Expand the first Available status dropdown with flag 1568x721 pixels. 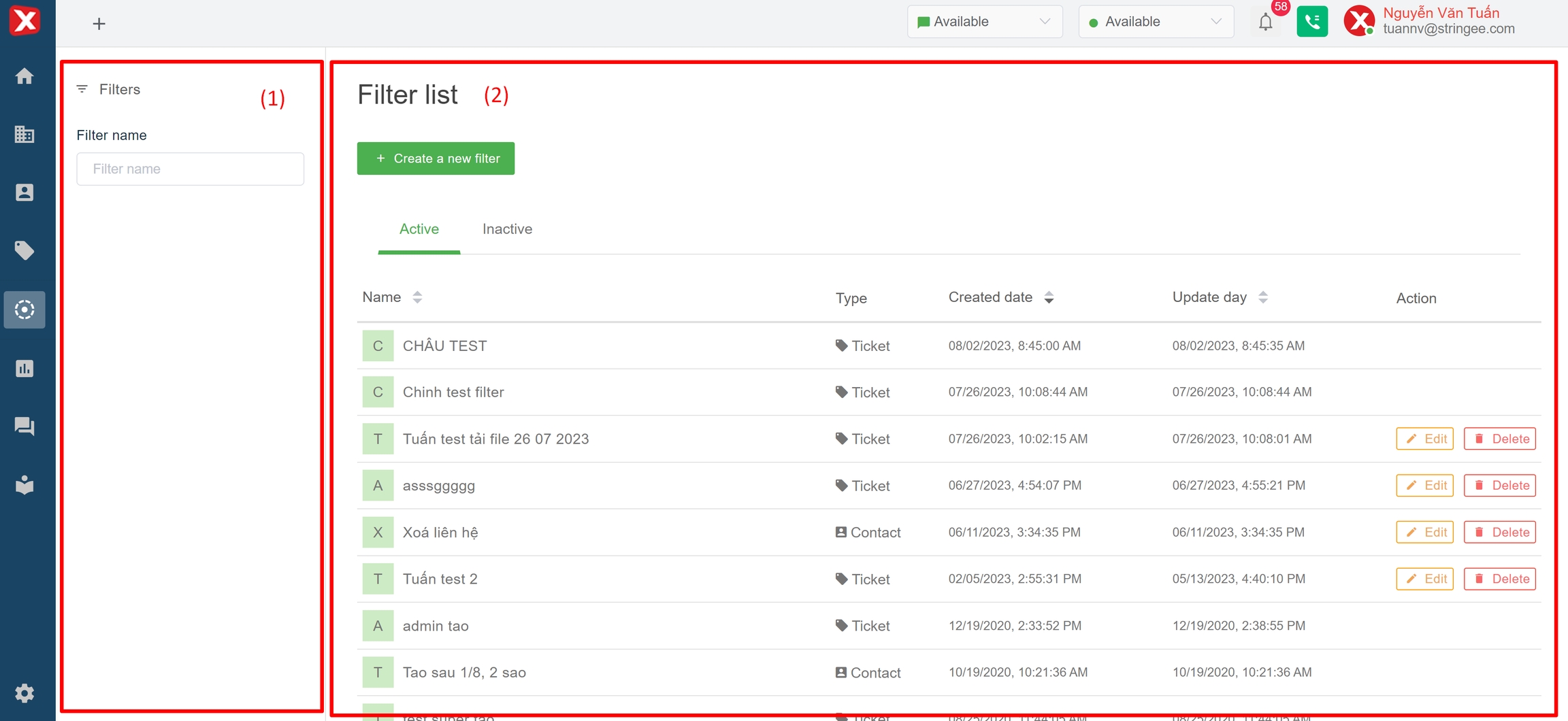tap(984, 22)
